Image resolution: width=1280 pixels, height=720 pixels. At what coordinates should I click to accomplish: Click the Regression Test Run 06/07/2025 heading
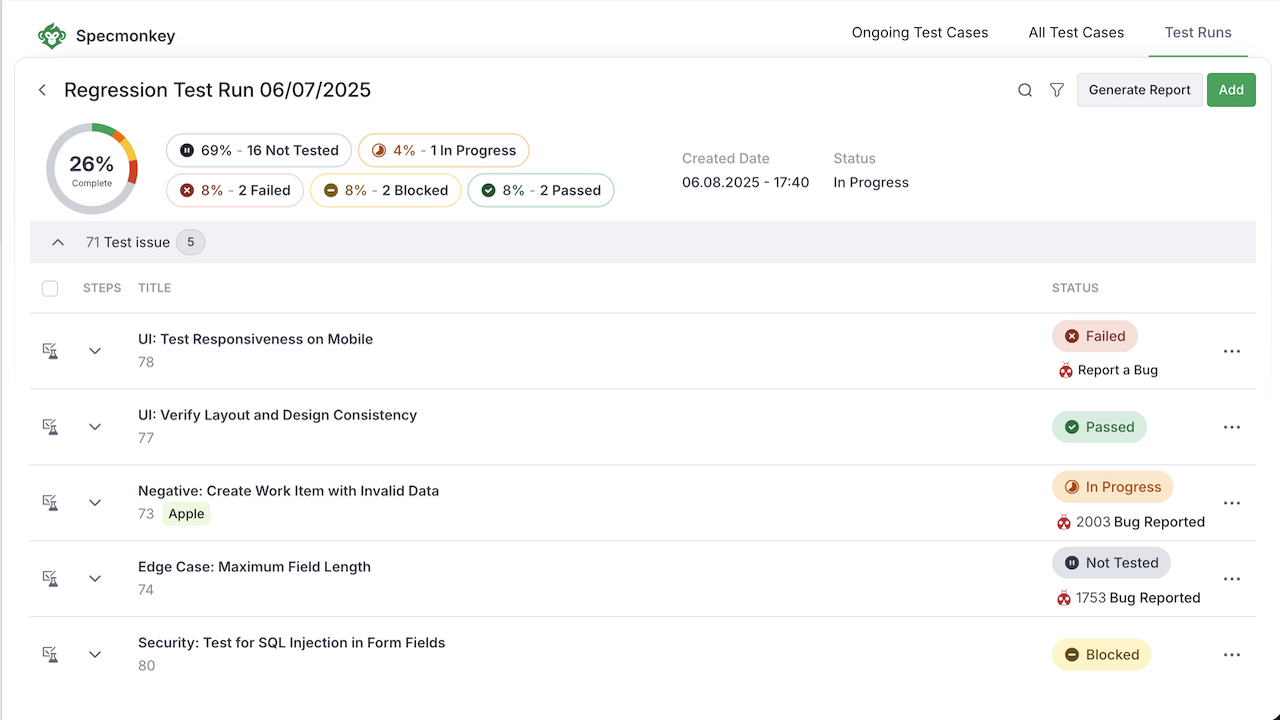pos(217,90)
